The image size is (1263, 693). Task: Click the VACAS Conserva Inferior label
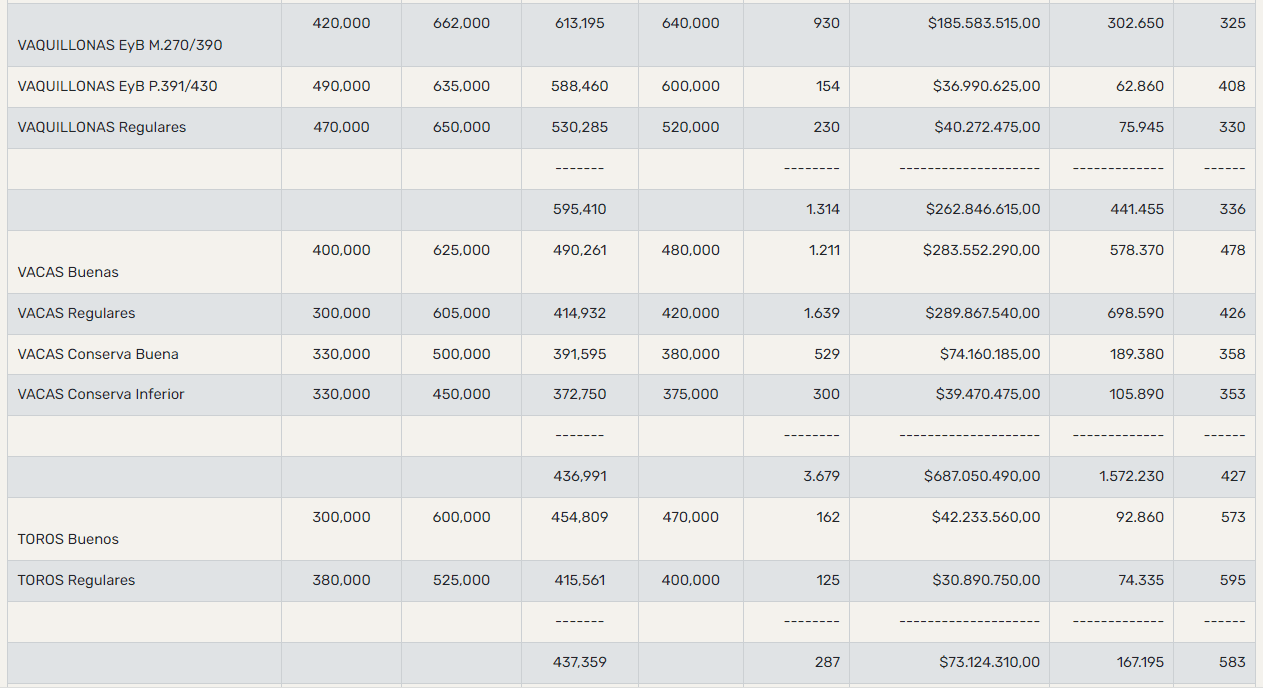click(101, 395)
